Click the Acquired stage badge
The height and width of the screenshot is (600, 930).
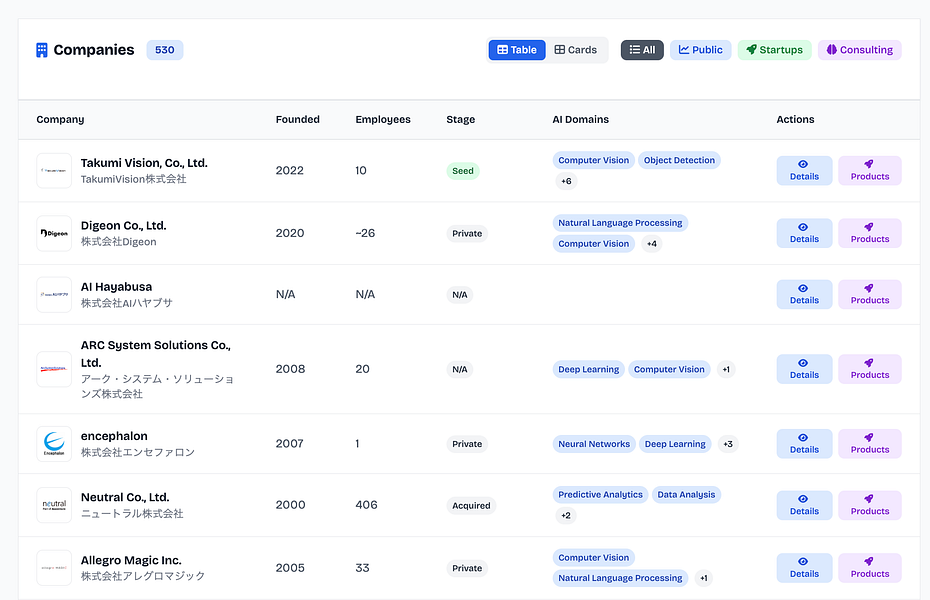pos(471,506)
